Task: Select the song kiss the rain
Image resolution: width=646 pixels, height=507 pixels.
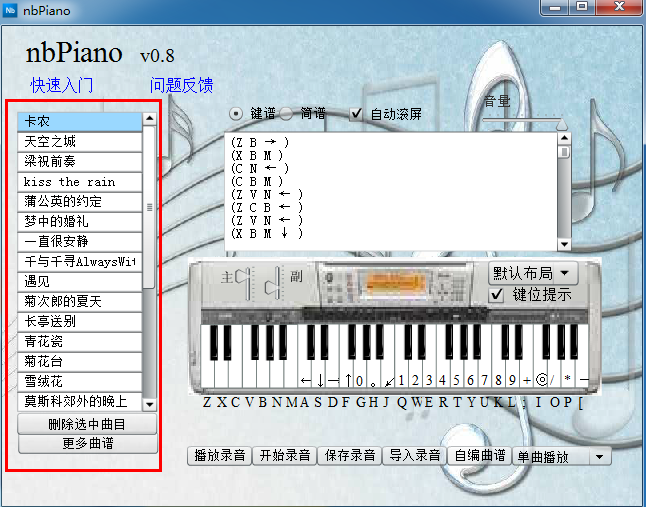Action: (x=80, y=182)
